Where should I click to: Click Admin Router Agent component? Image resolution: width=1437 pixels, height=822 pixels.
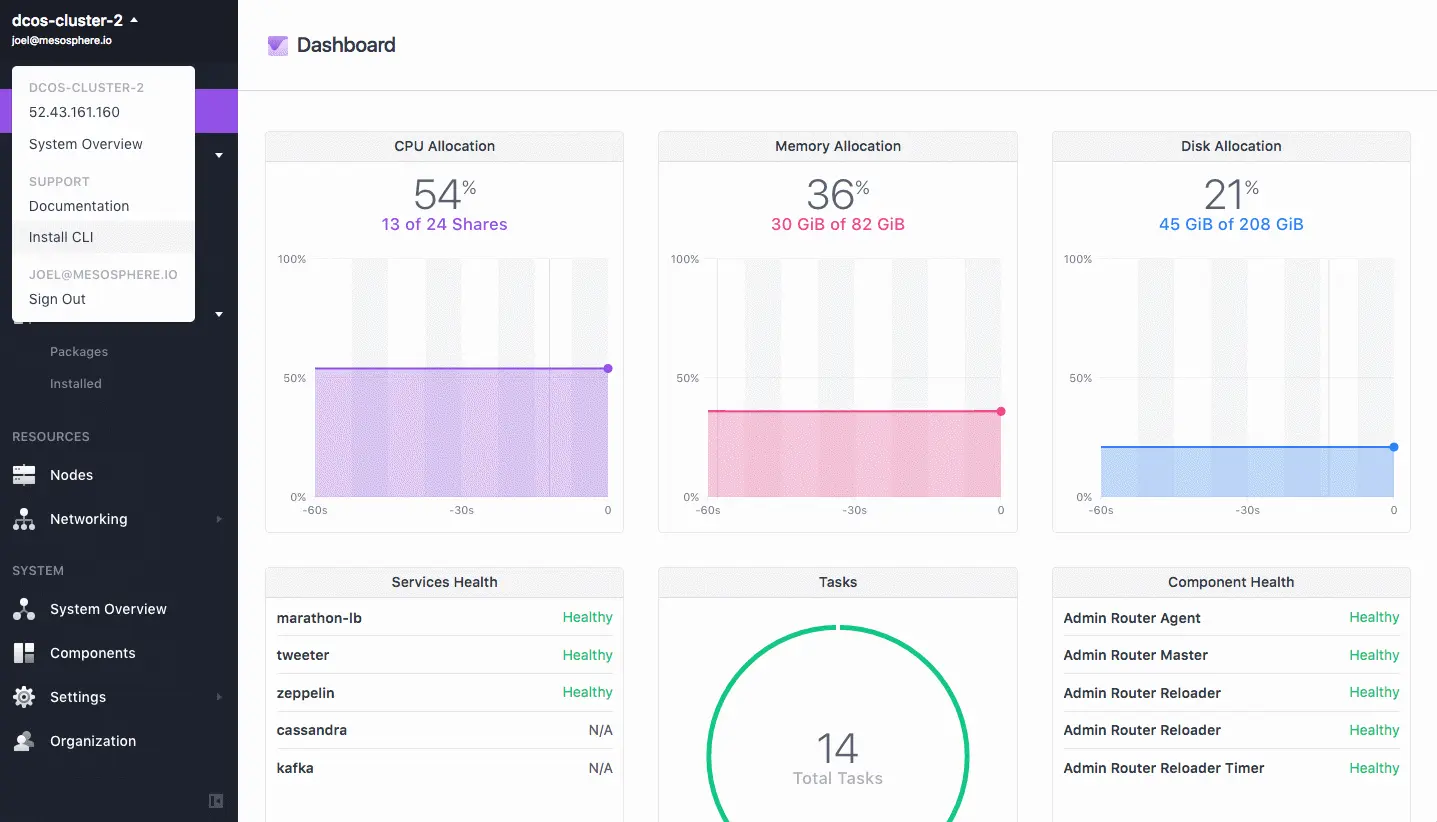click(x=1132, y=618)
